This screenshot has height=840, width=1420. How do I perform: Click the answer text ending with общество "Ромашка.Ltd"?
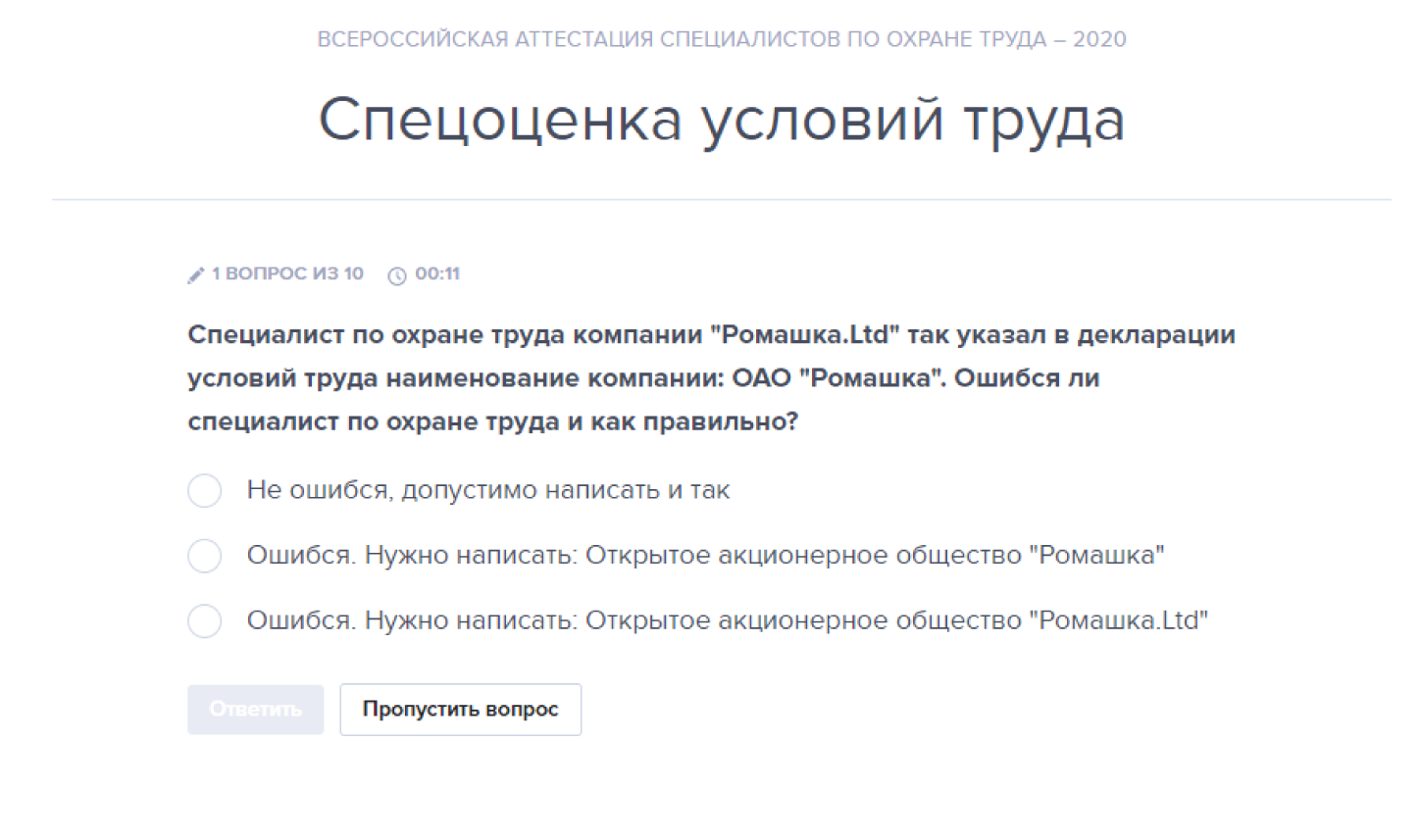coord(727,620)
